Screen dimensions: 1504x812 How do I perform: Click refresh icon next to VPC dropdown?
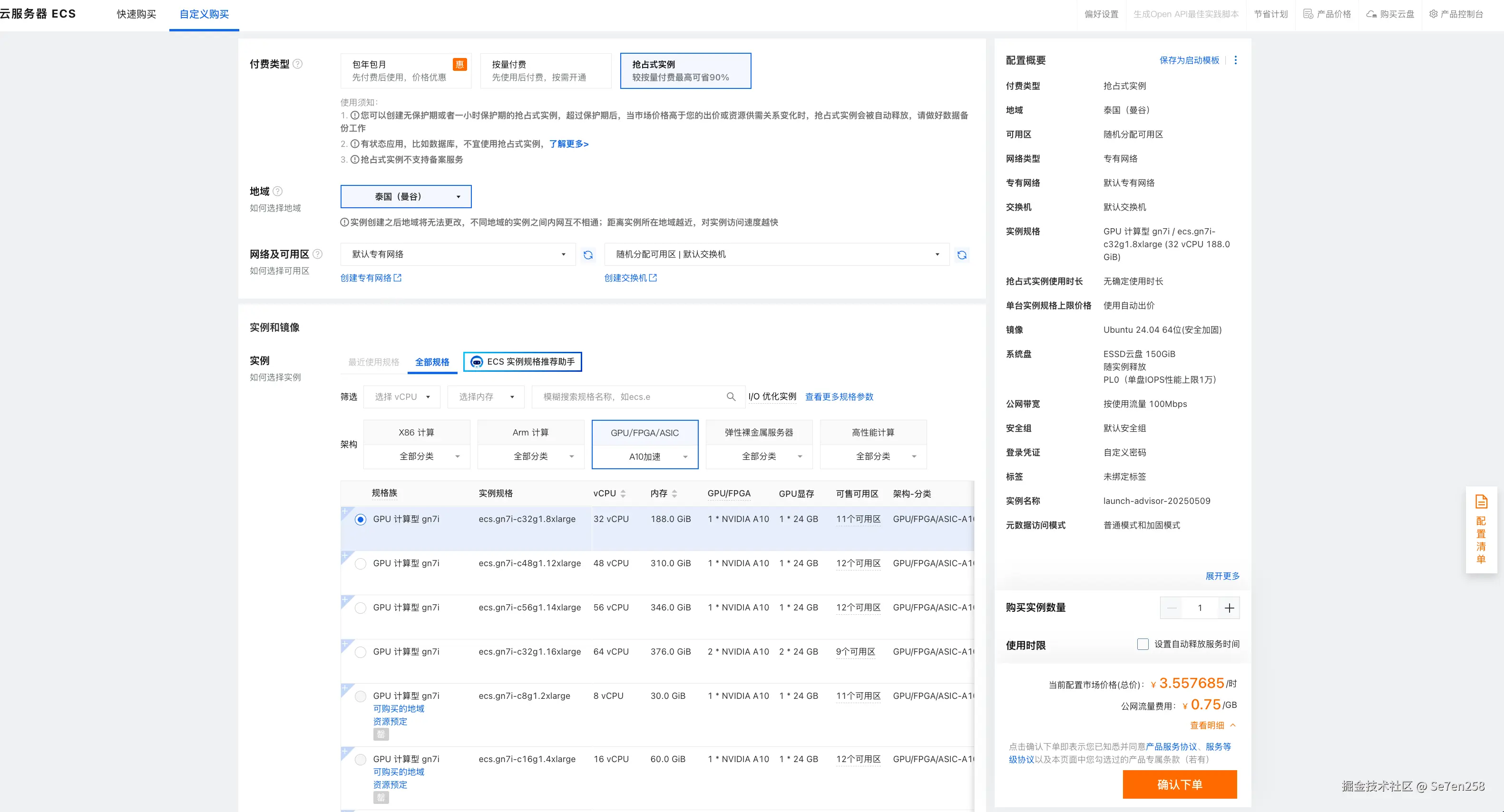tap(588, 254)
